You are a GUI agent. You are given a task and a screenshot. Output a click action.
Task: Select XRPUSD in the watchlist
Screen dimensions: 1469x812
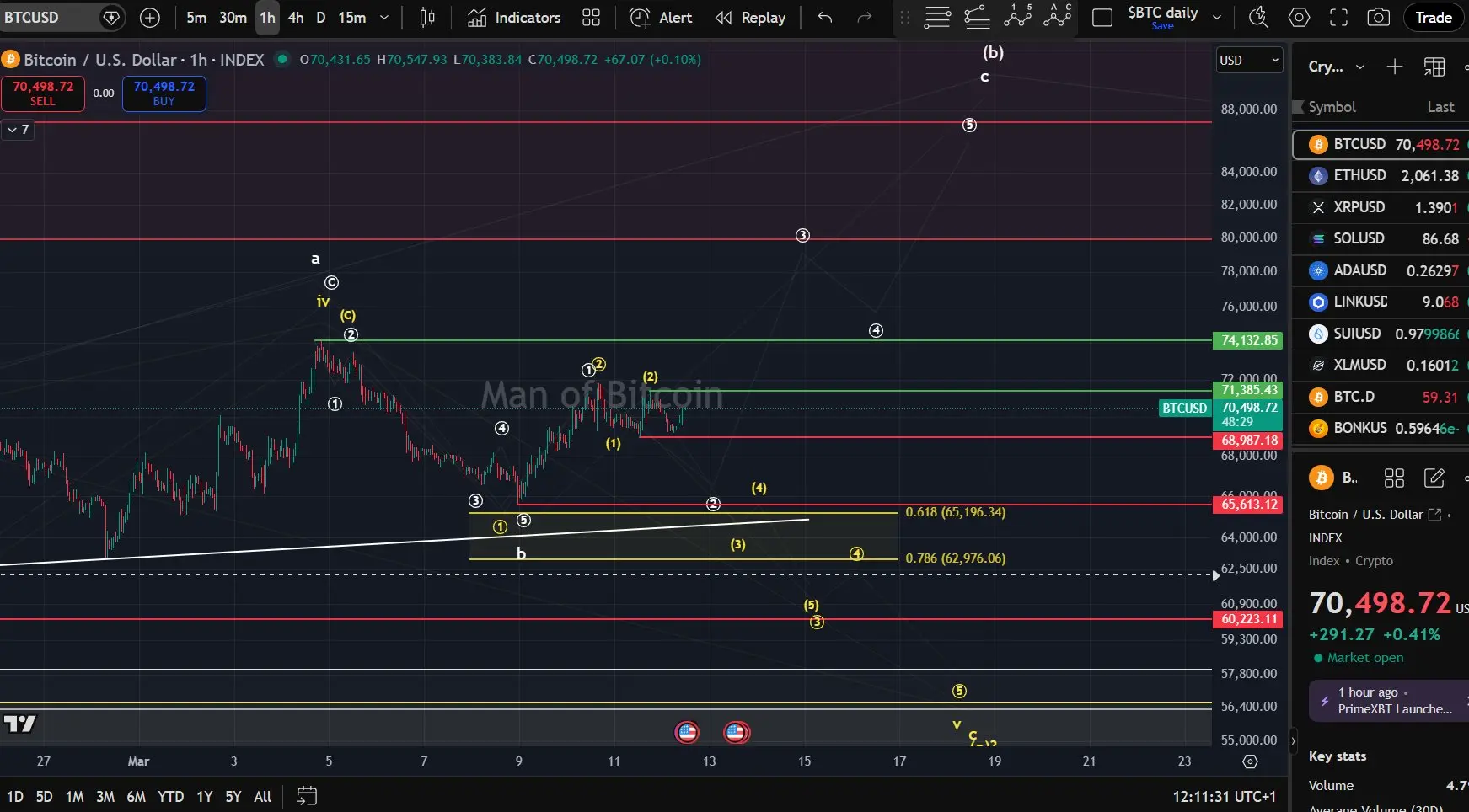pyautogui.click(x=1381, y=207)
